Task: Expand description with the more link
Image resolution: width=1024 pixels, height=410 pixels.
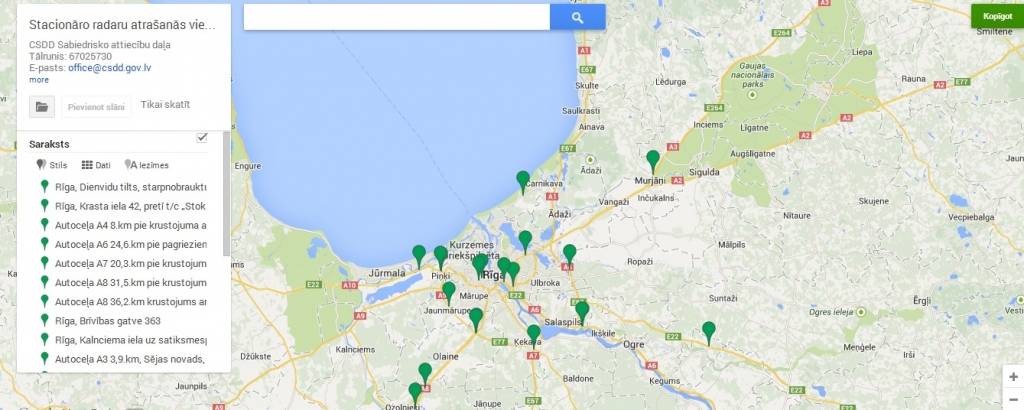Action: pos(39,80)
